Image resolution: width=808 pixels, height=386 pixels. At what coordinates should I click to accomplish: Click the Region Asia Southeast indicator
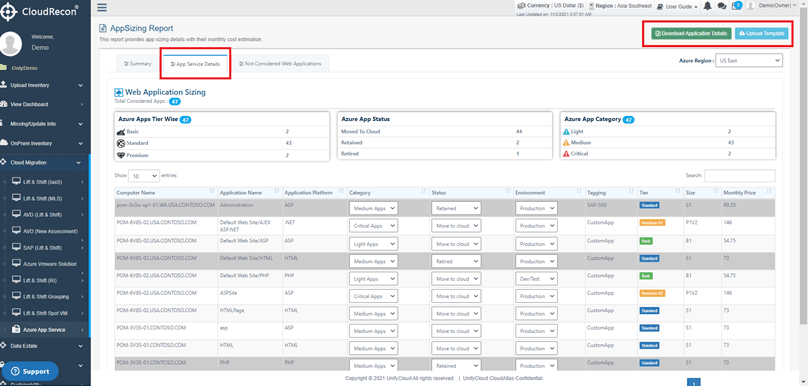tap(620, 6)
